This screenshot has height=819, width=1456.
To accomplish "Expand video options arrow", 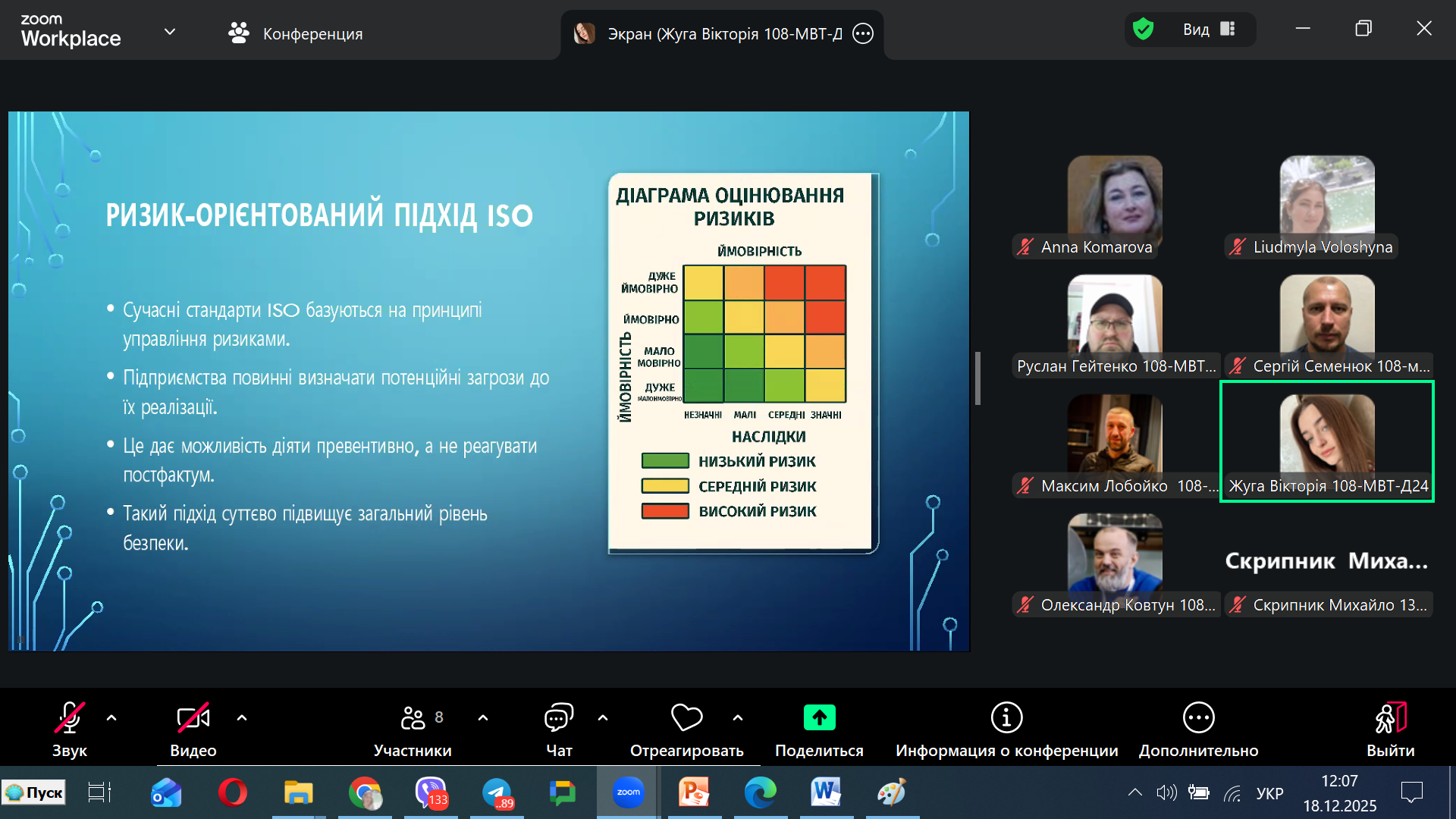I will pos(242,717).
